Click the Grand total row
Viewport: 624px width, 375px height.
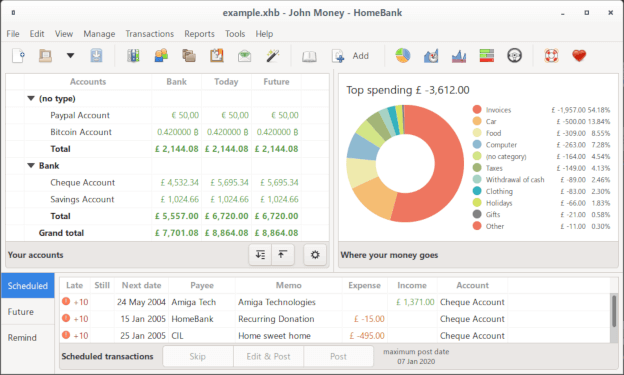[x=167, y=233]
